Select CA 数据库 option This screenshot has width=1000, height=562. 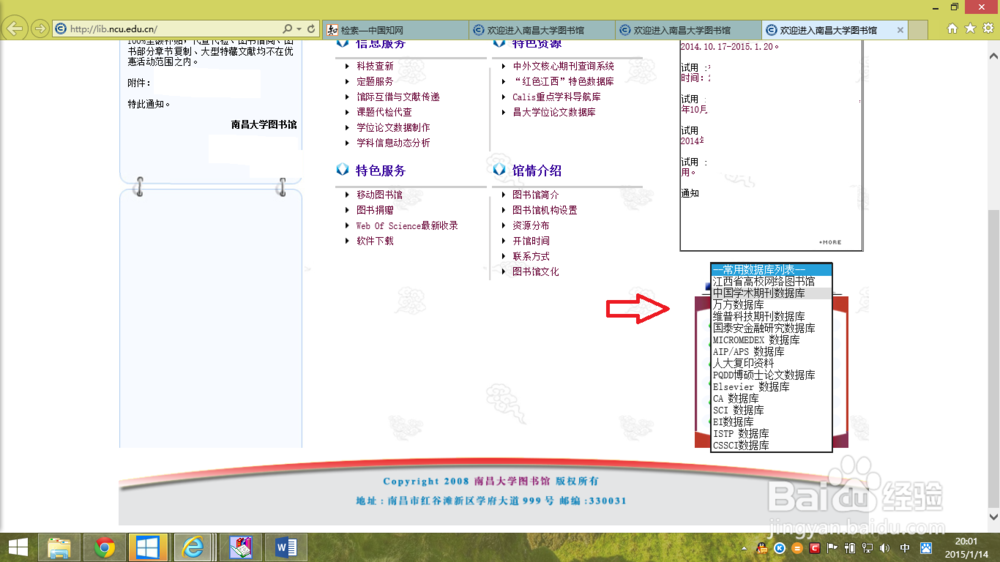click(771, 399)
